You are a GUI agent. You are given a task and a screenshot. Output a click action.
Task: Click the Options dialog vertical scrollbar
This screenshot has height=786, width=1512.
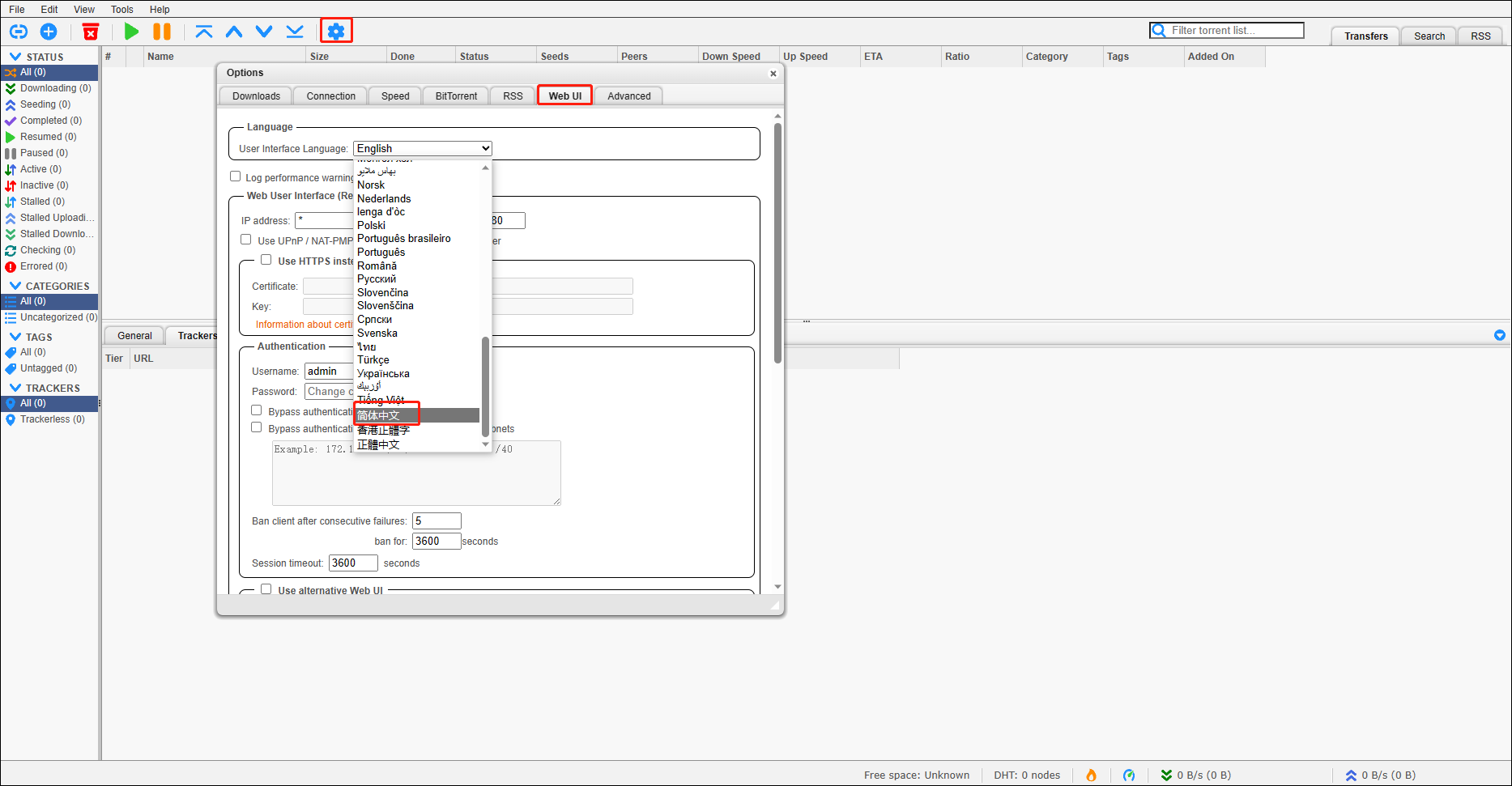click(777, 243)
